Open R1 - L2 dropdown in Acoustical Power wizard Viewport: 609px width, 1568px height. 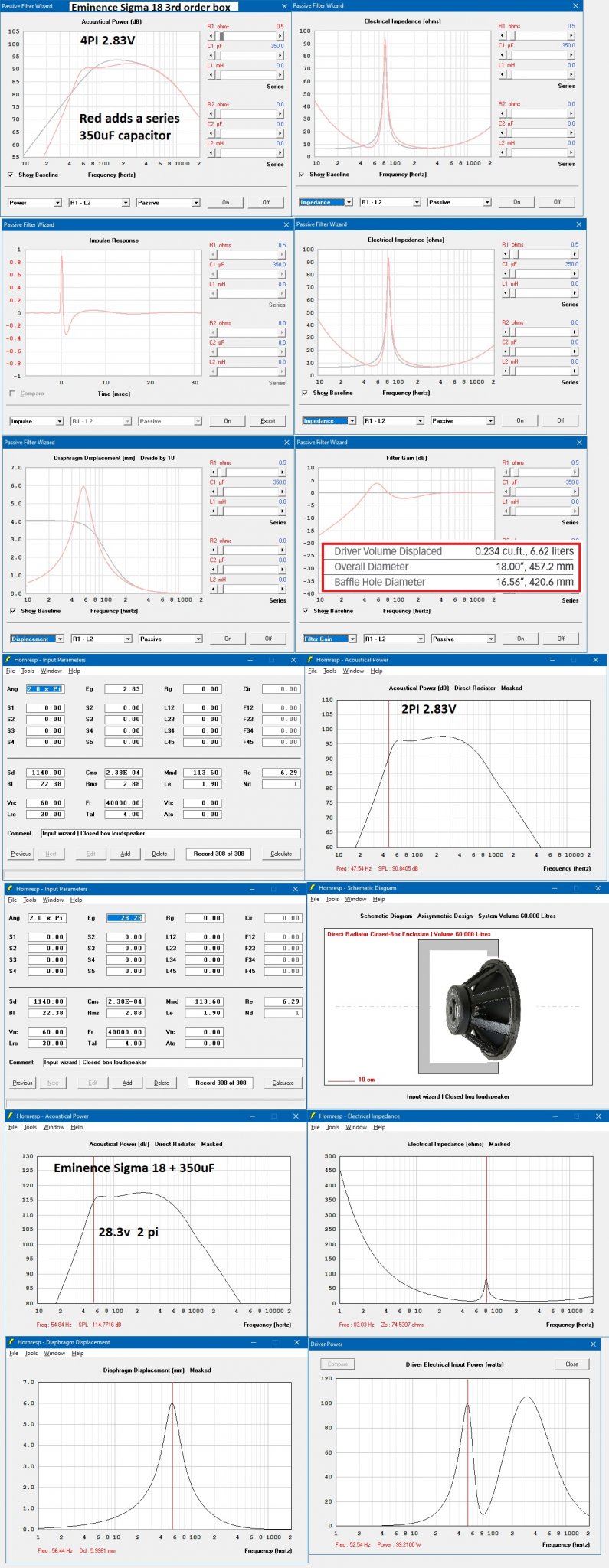99,203
